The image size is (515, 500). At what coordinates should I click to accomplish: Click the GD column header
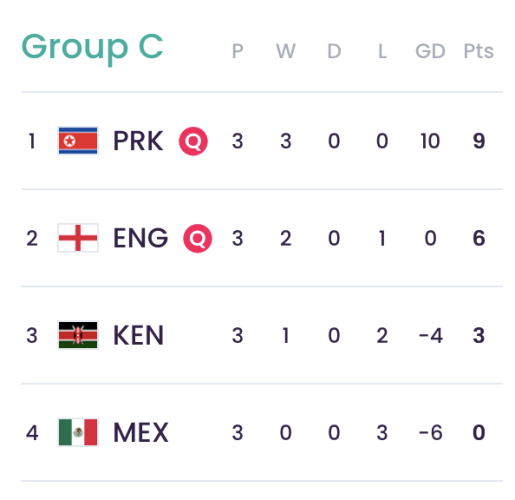[430, 51]
